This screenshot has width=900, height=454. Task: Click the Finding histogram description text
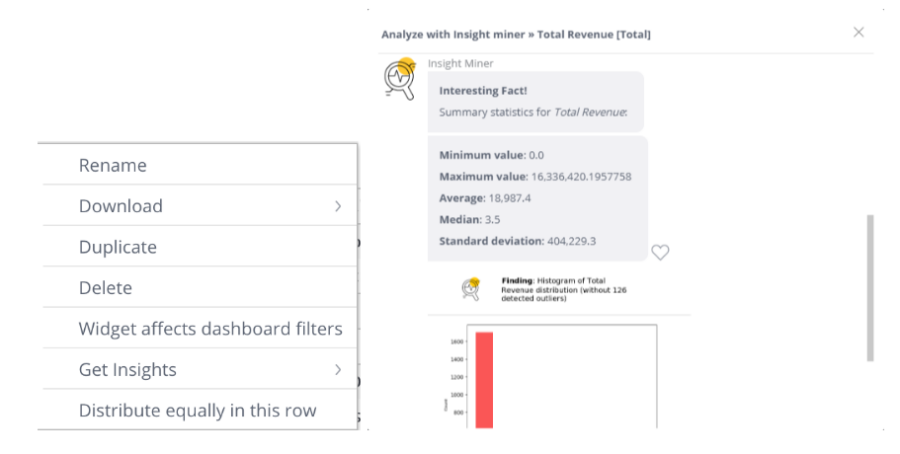click(564, 289)
